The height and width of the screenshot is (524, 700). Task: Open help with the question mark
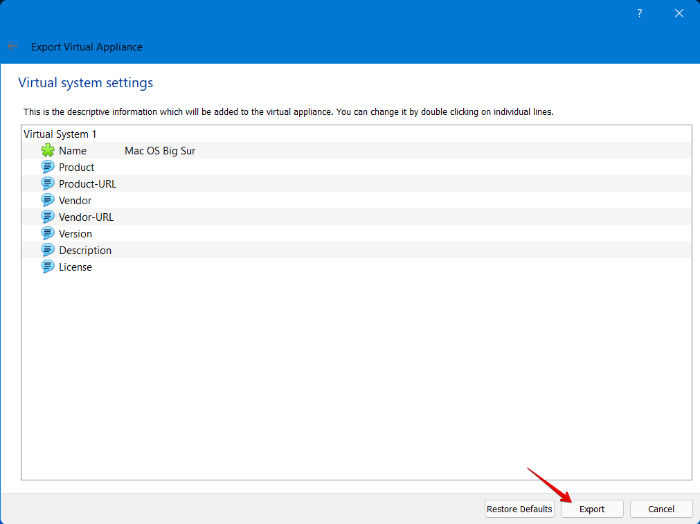coord(639,13)
